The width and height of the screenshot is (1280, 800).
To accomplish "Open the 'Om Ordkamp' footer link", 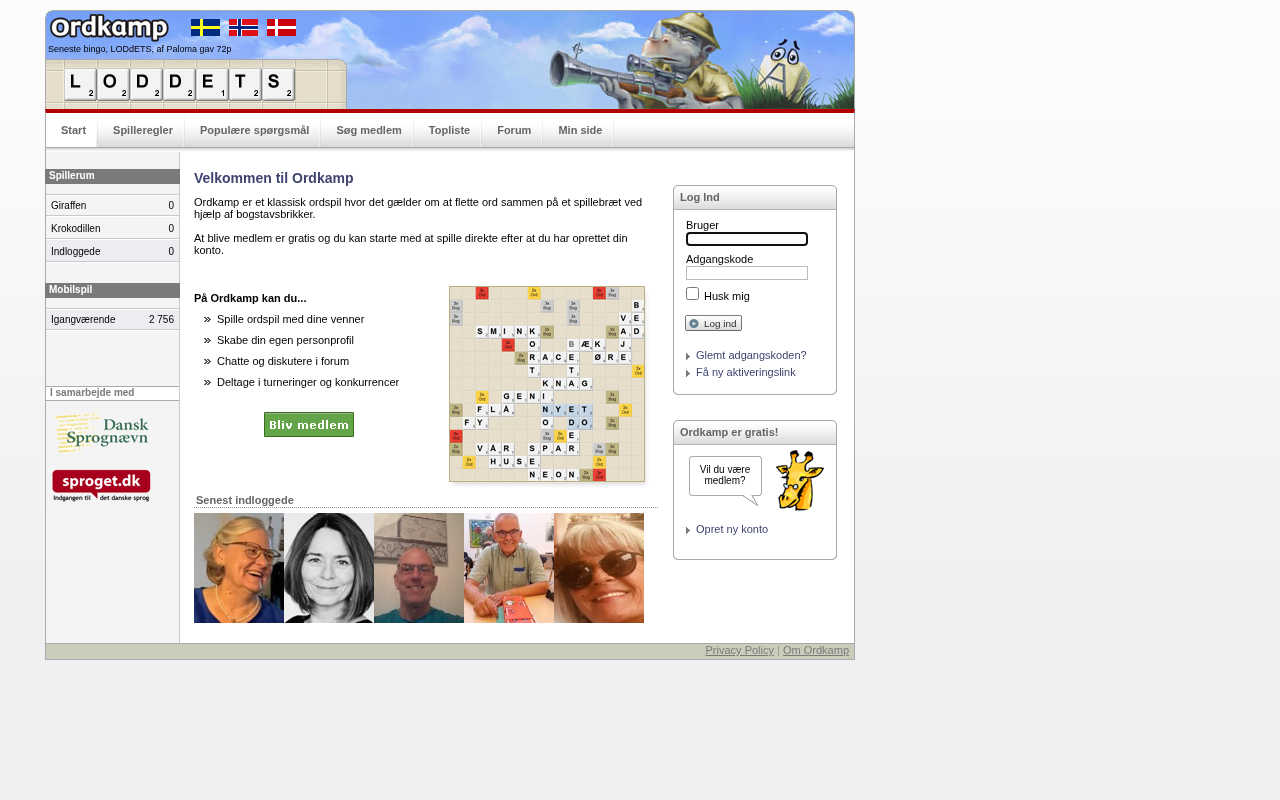I will click(x=816, y=650).
